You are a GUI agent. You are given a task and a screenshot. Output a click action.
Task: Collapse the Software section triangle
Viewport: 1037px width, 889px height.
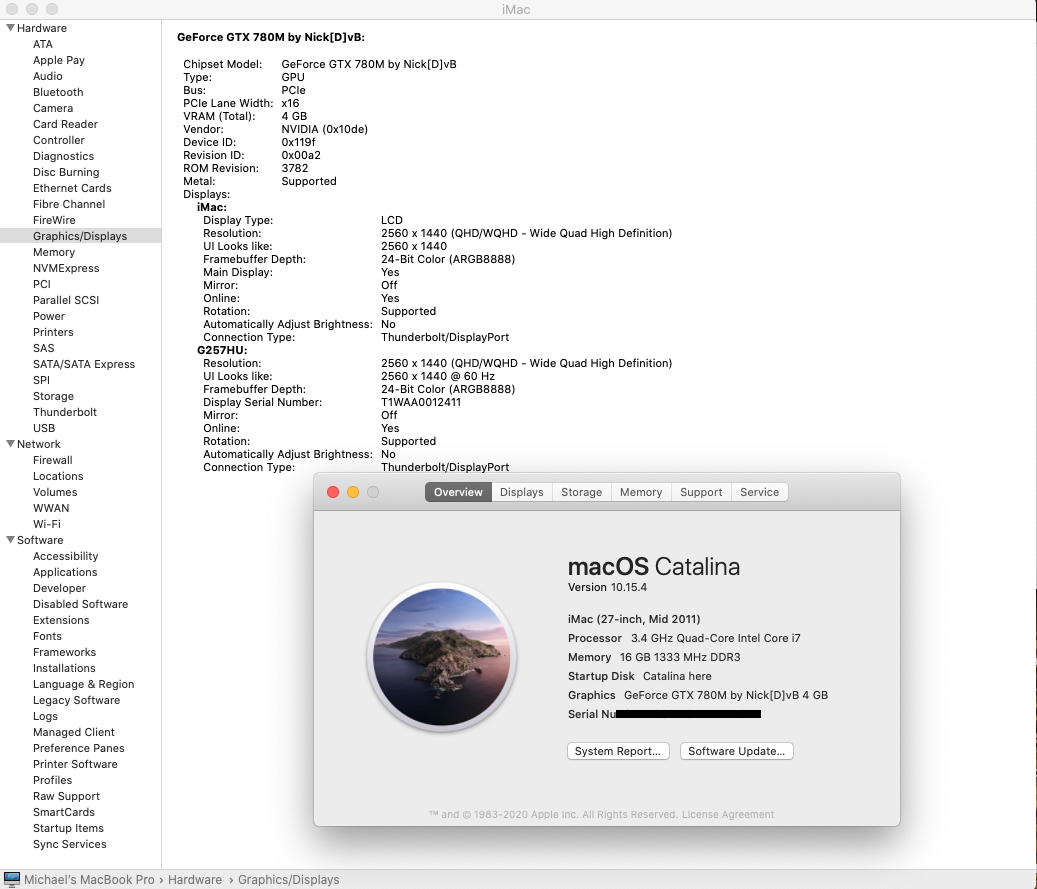coord(11,540)
